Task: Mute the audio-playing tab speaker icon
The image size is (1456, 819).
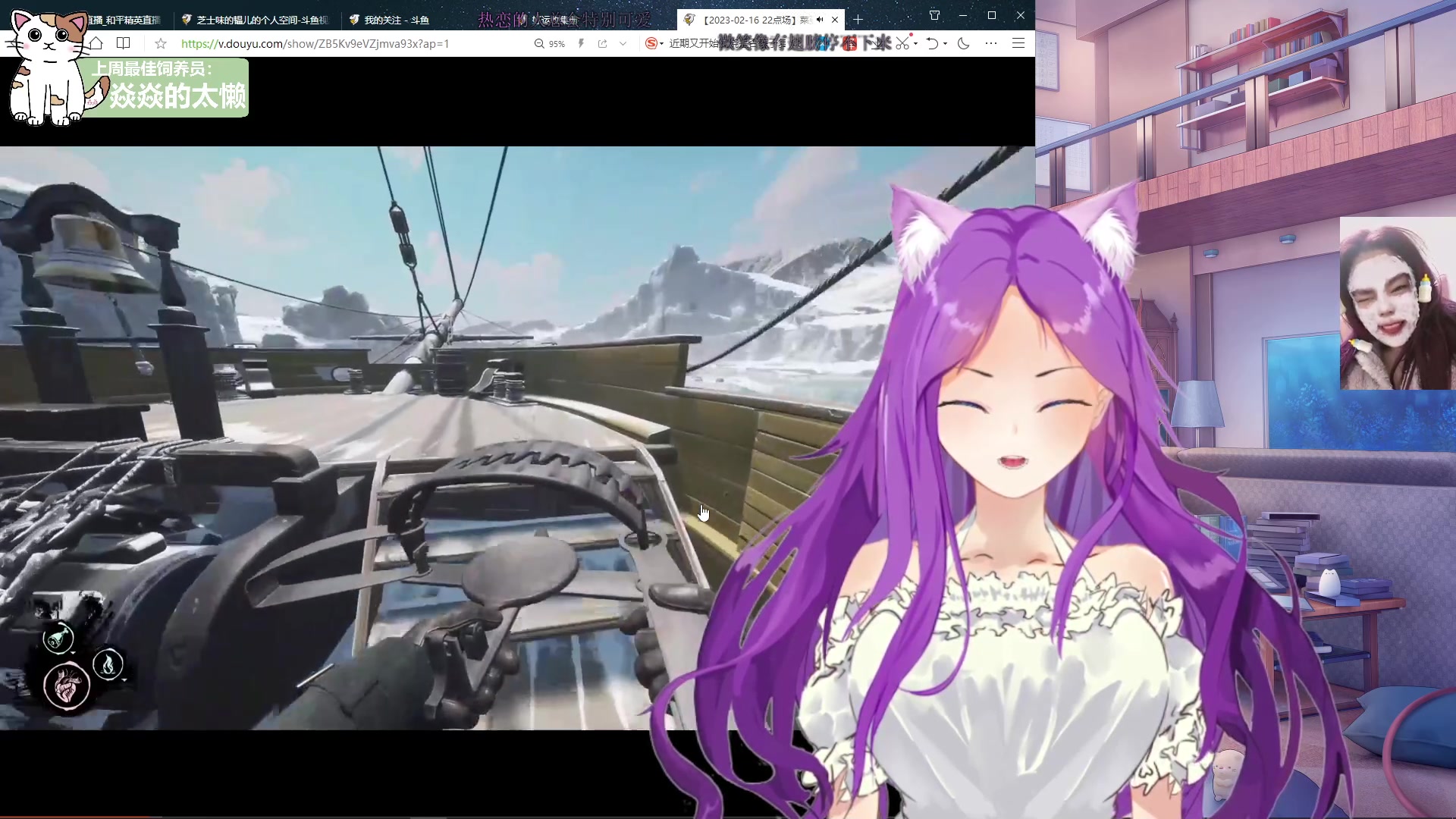Action: coord(820,20)
